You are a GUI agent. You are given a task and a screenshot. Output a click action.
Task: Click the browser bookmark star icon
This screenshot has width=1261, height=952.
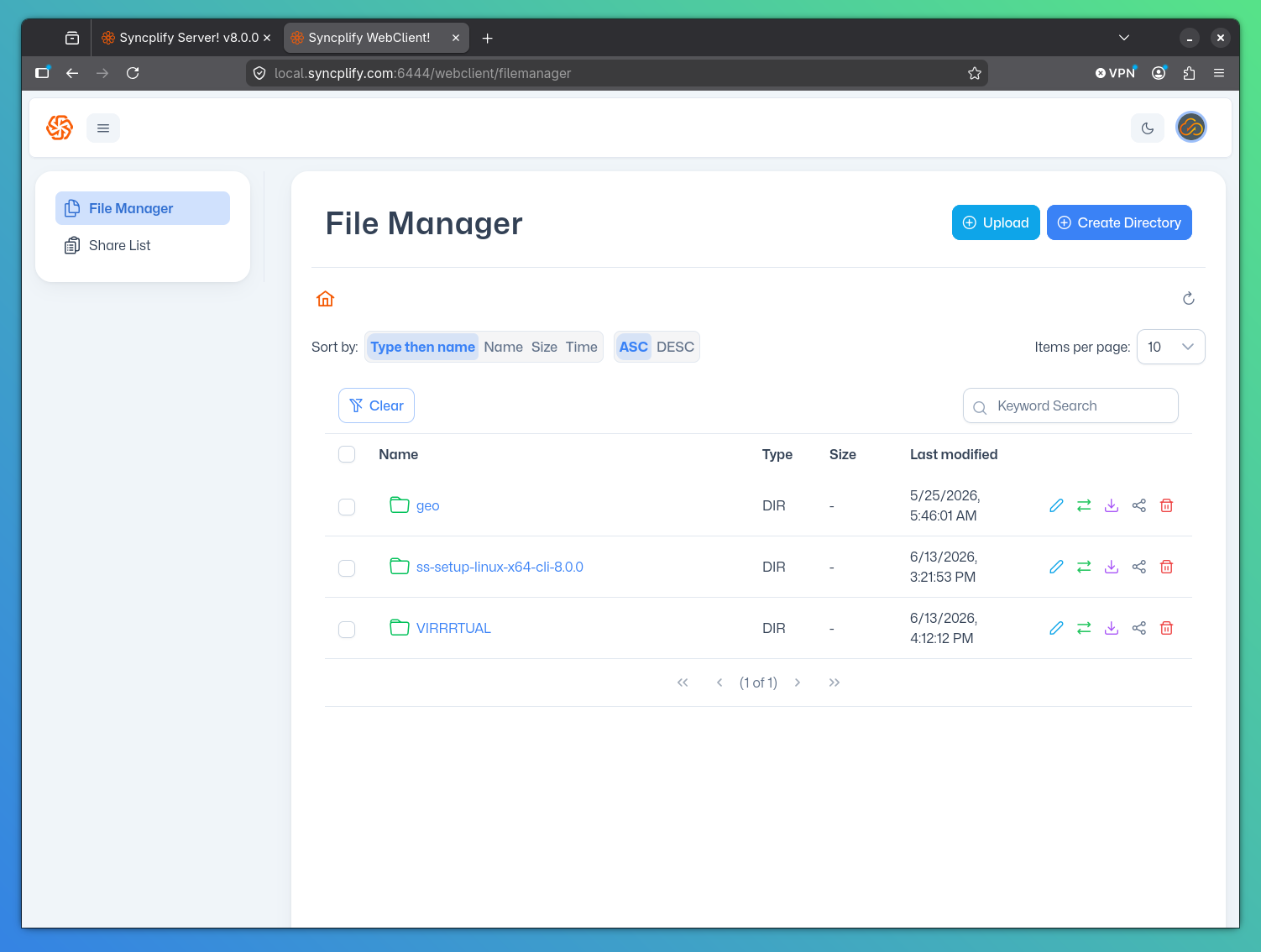[975, 73]
